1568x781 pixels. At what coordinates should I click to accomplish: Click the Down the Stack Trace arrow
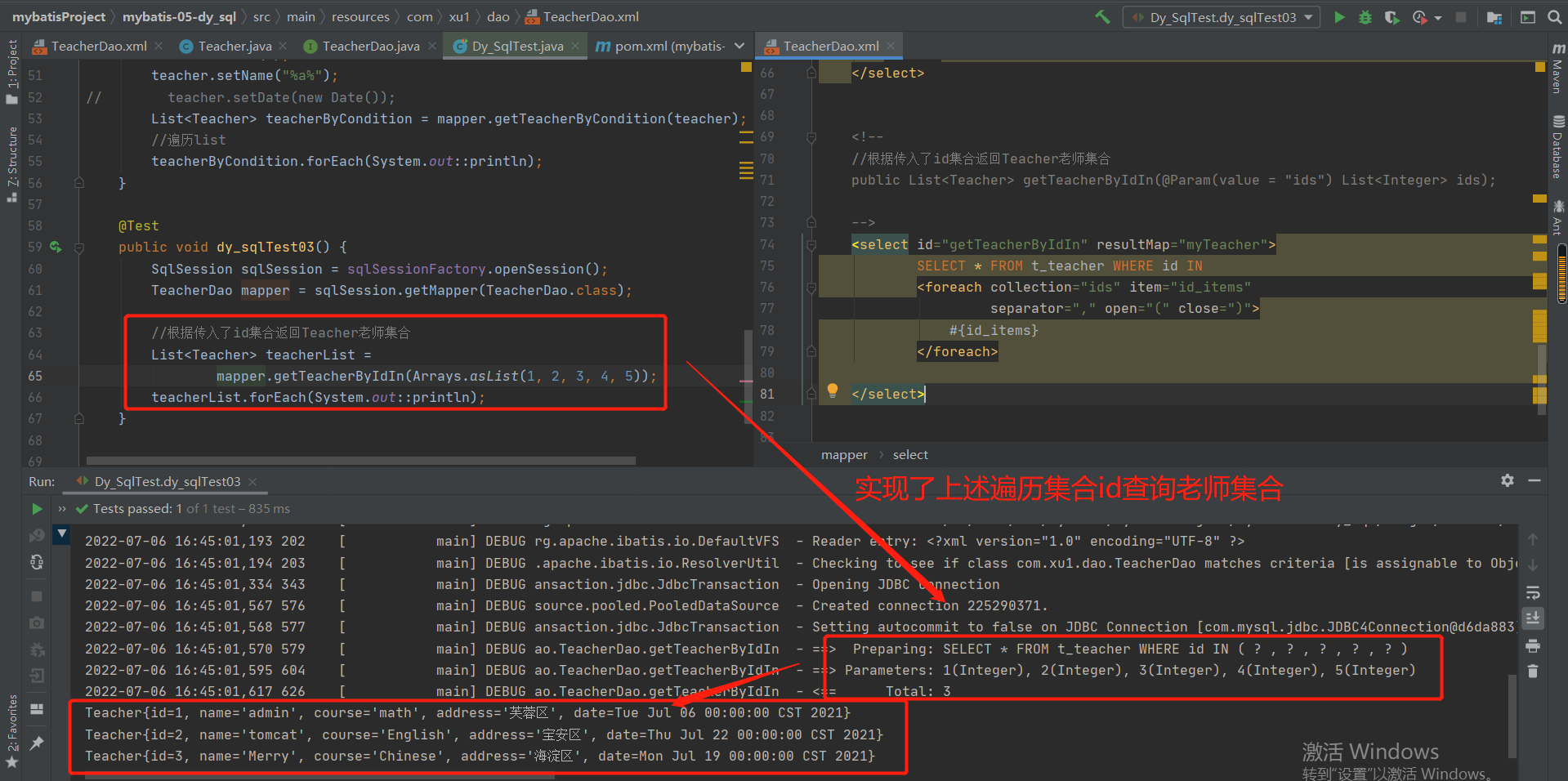pos(1533,565)
